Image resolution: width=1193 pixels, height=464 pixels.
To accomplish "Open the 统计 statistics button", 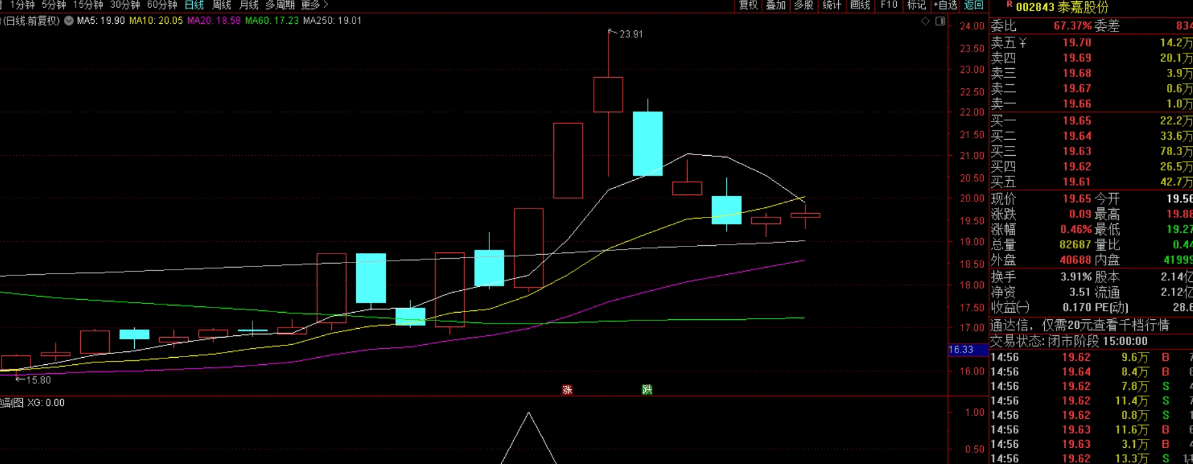I will [x=832, y=5].
